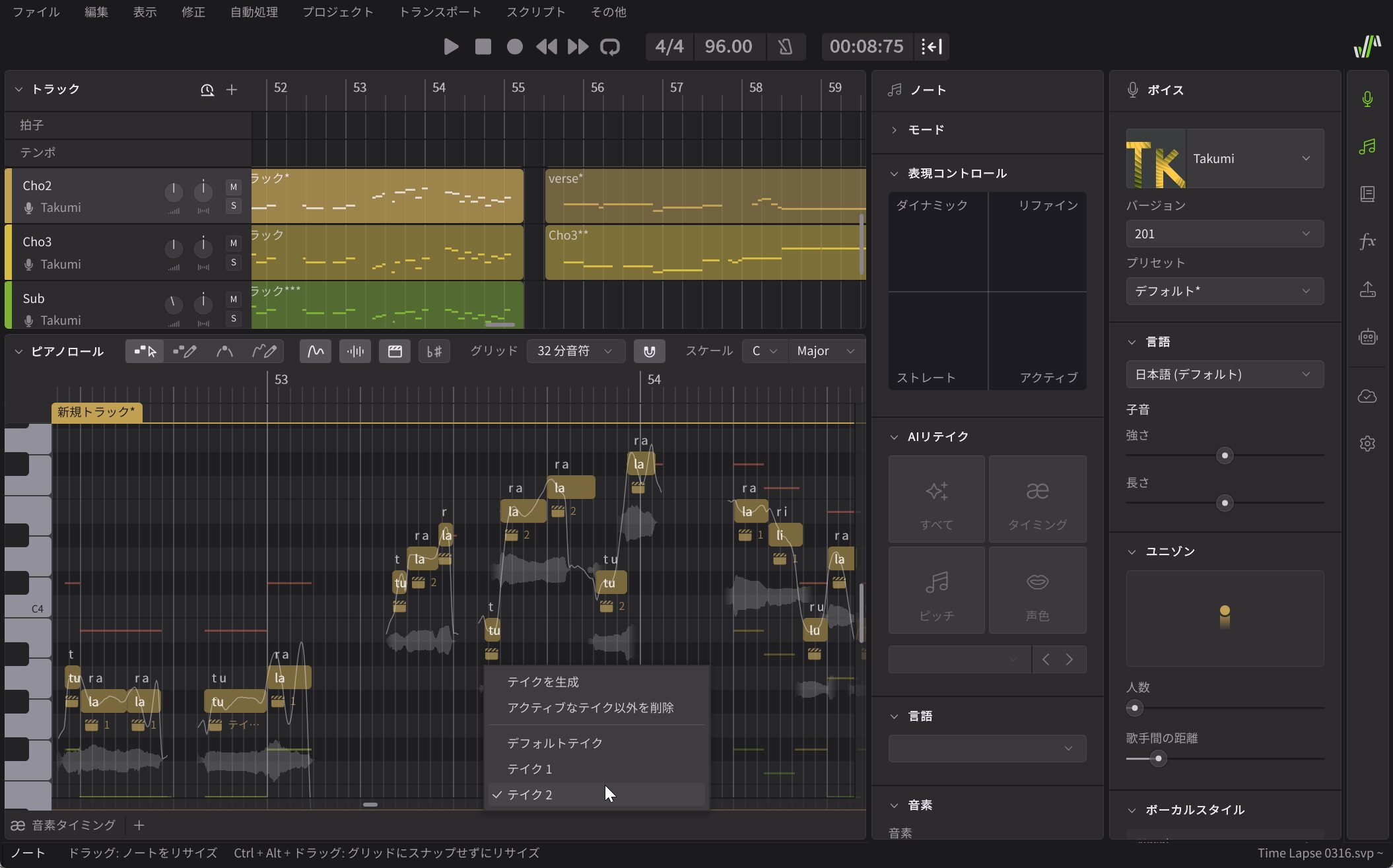Open the dictionary panel in sidebar
This screenshot has height=868, width=1393.
pos(1367,194)
